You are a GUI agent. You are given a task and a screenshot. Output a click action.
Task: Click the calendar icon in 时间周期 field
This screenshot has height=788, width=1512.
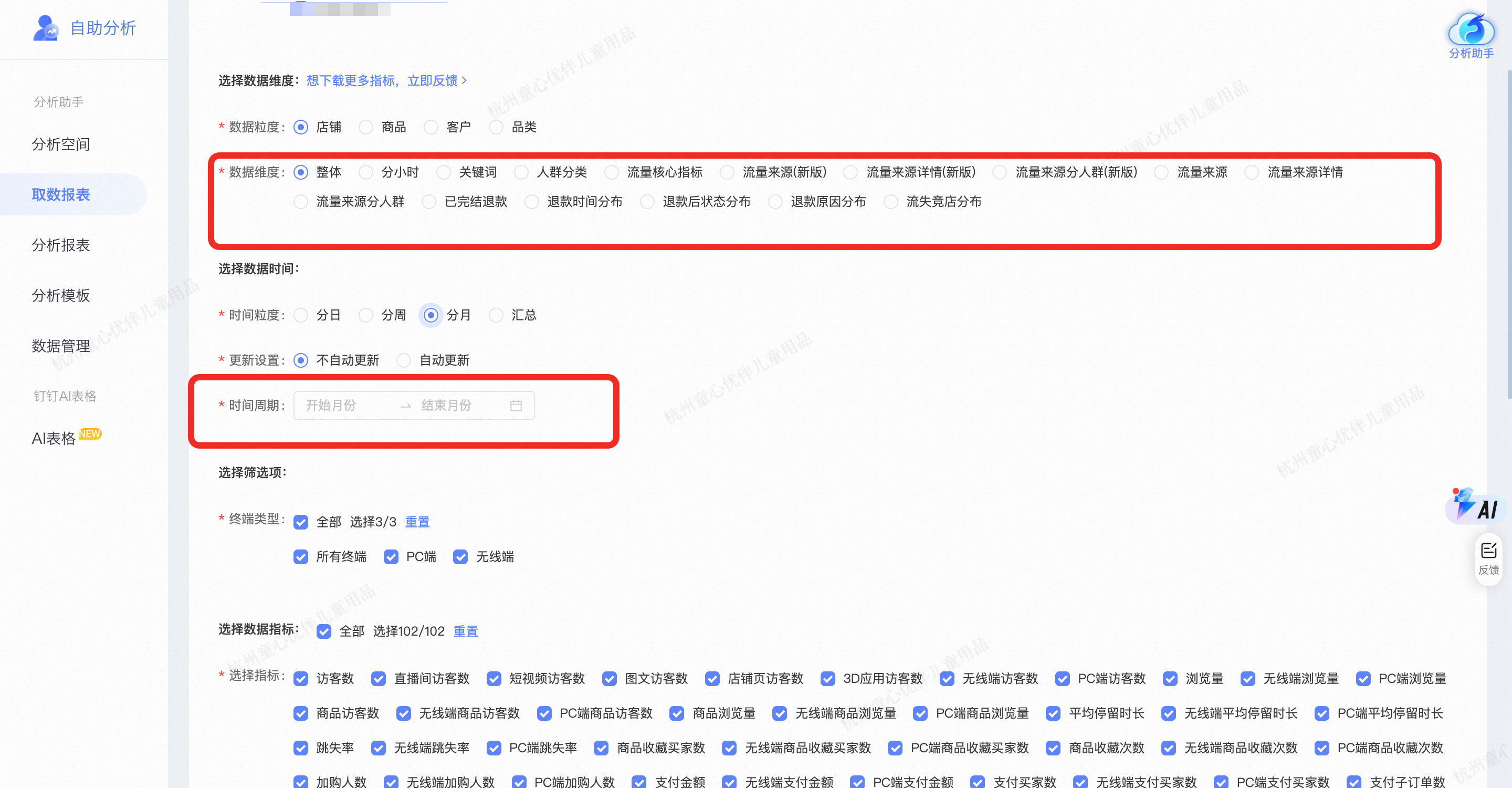[516, 406]
